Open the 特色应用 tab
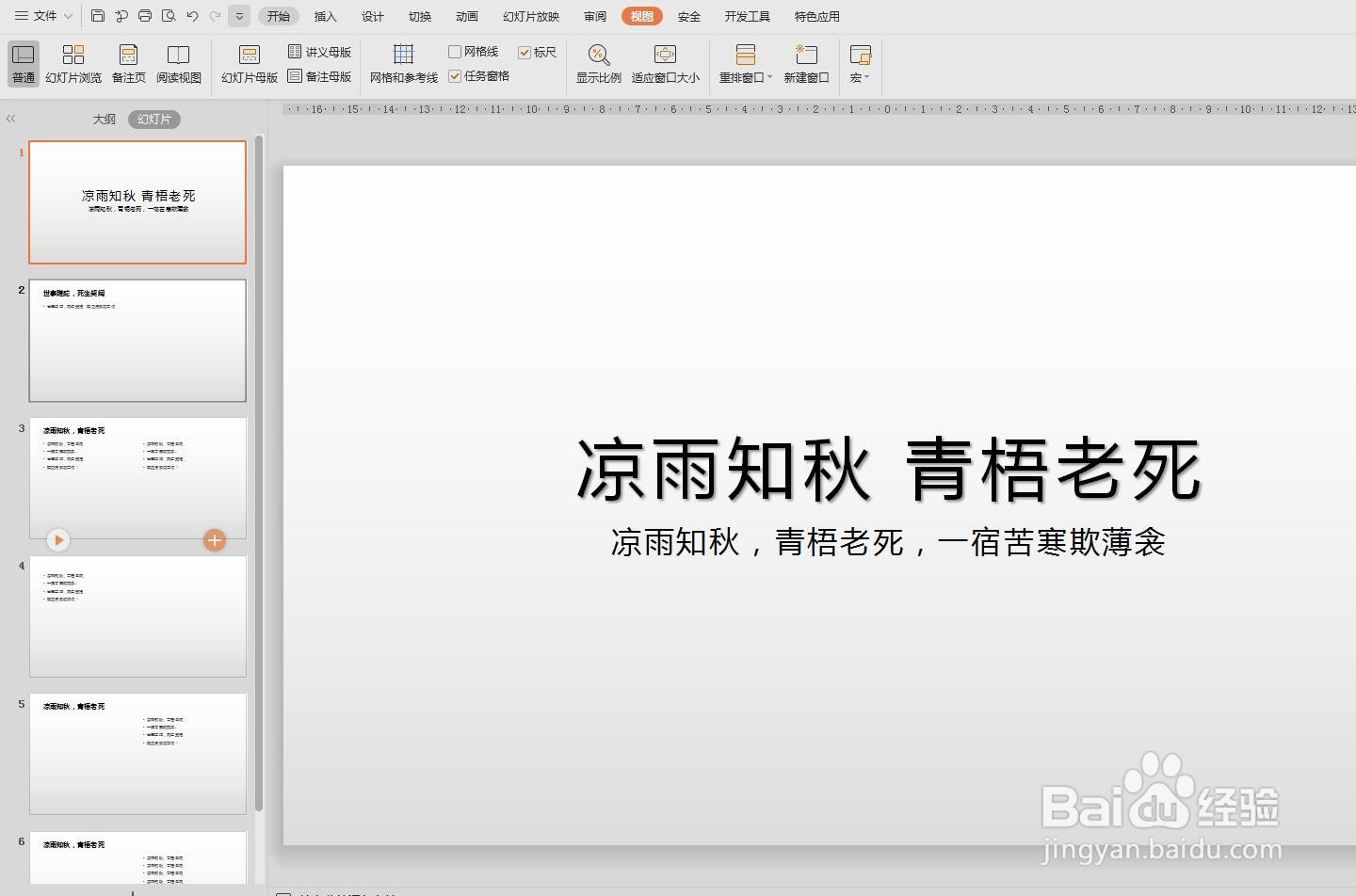 pos(817,16)
